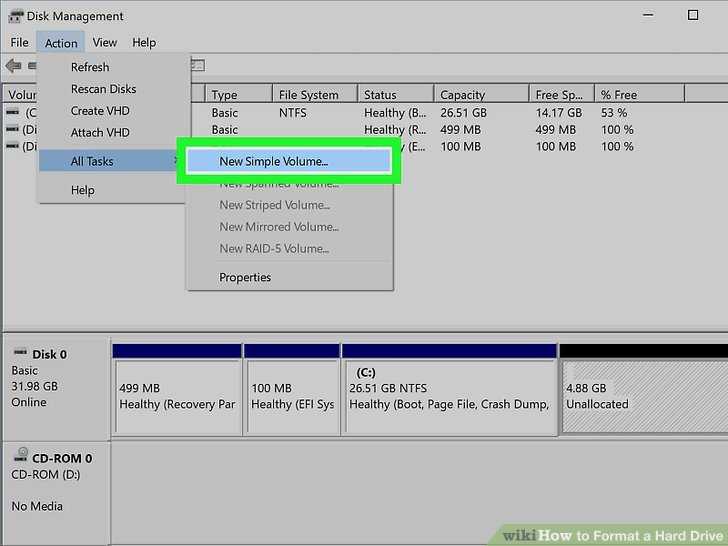Choose Refresh from the Action menu
This screenshot has width=728, height=546.
[x=90, y=67]
